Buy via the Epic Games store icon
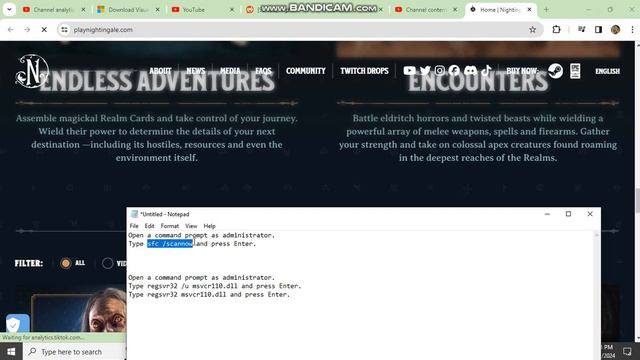The image size is (640, 360). [575, 71]
